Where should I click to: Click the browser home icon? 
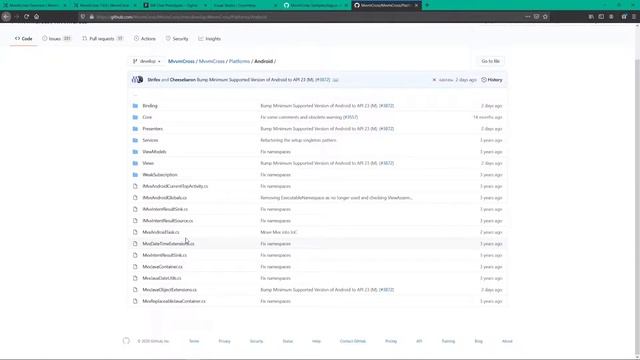(37, 17)
